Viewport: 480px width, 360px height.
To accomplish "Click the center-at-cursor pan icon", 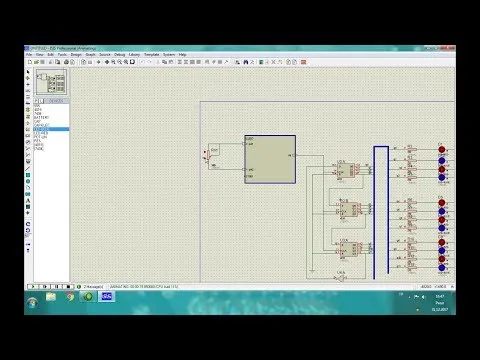I will point(107,62).
